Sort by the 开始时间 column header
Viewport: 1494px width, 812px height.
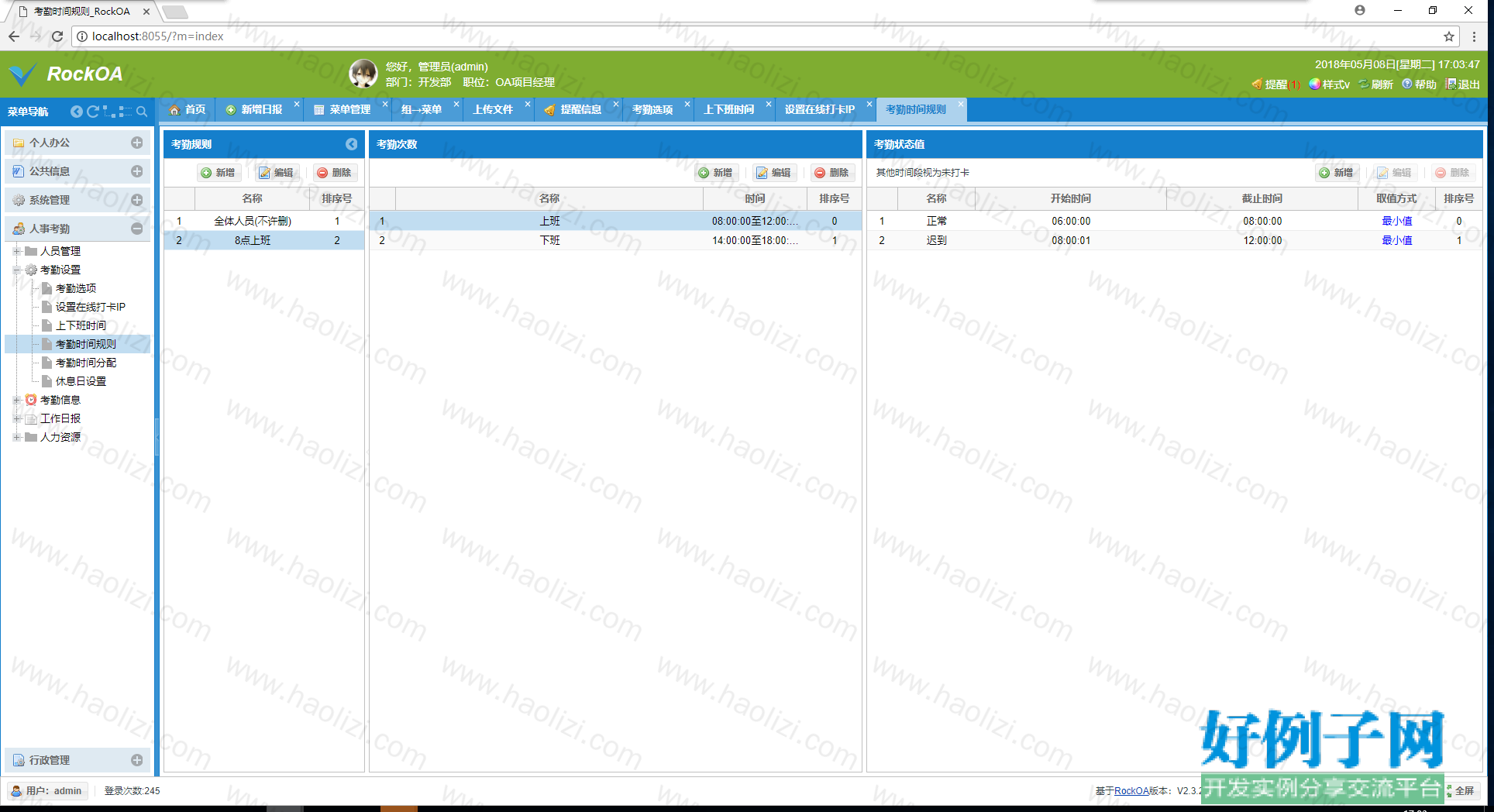[x=1070, y=199]
